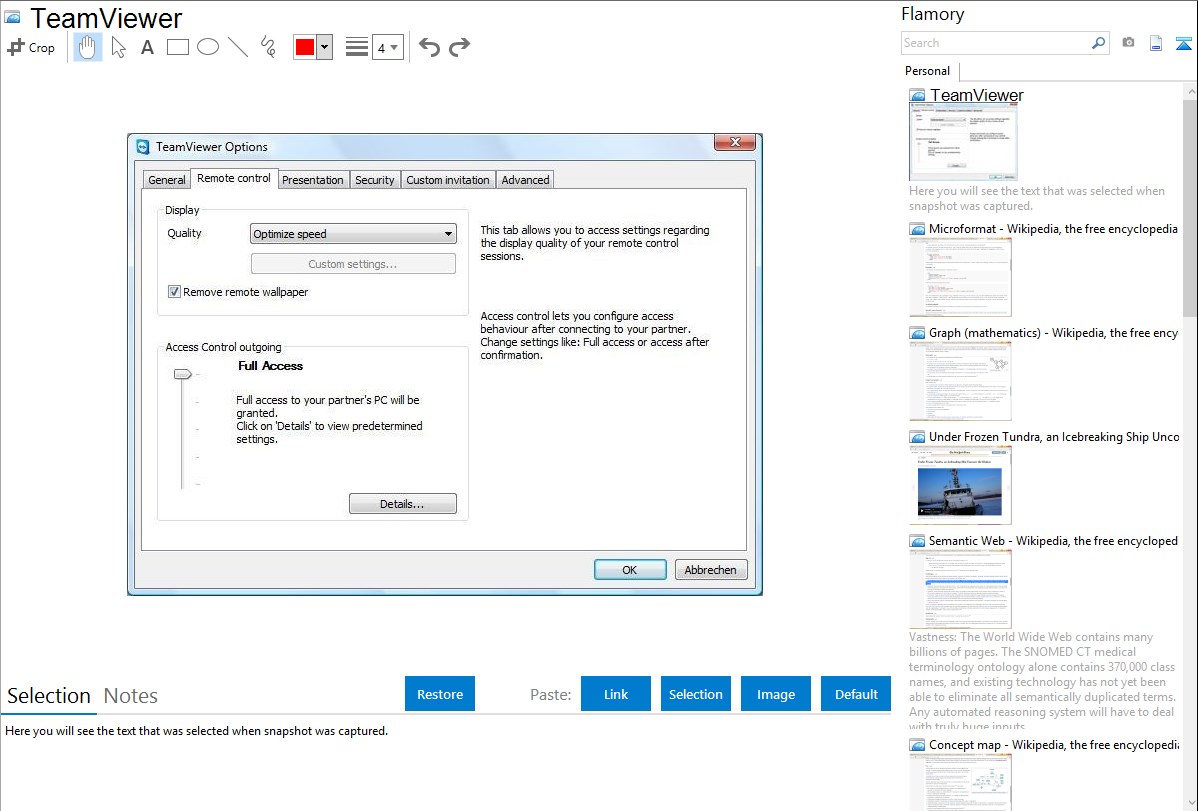The height and width of the screenshot is (811, 1198).
Task: Click the Paste Default button
Action: point(856,694)
